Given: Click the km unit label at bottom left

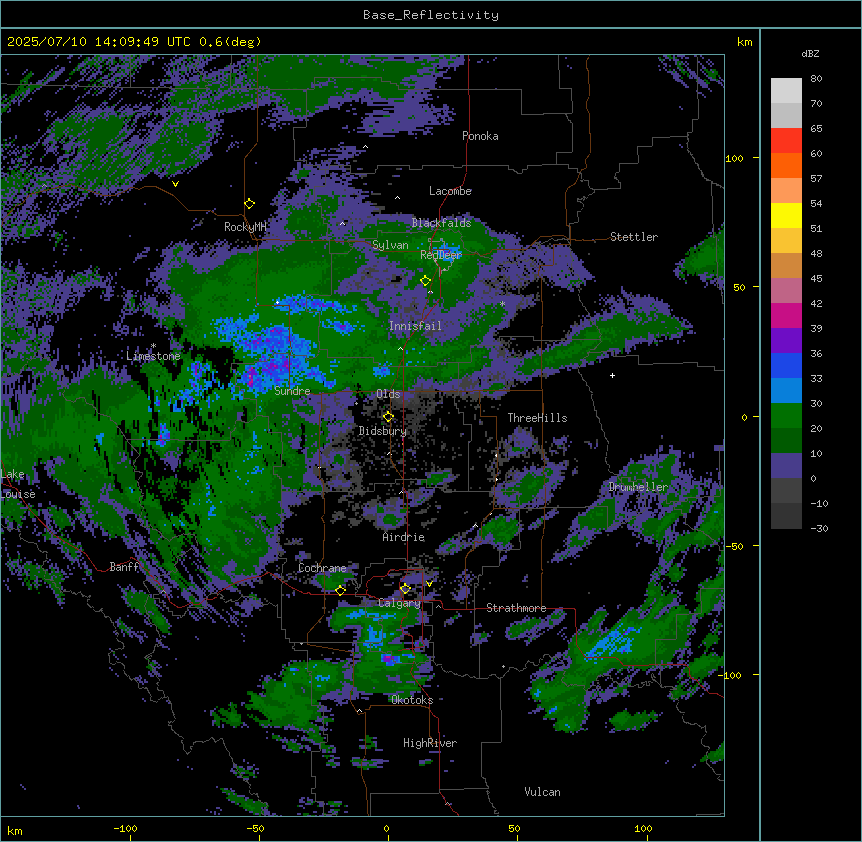Looking at the screenshot, I should pos(15,830).
